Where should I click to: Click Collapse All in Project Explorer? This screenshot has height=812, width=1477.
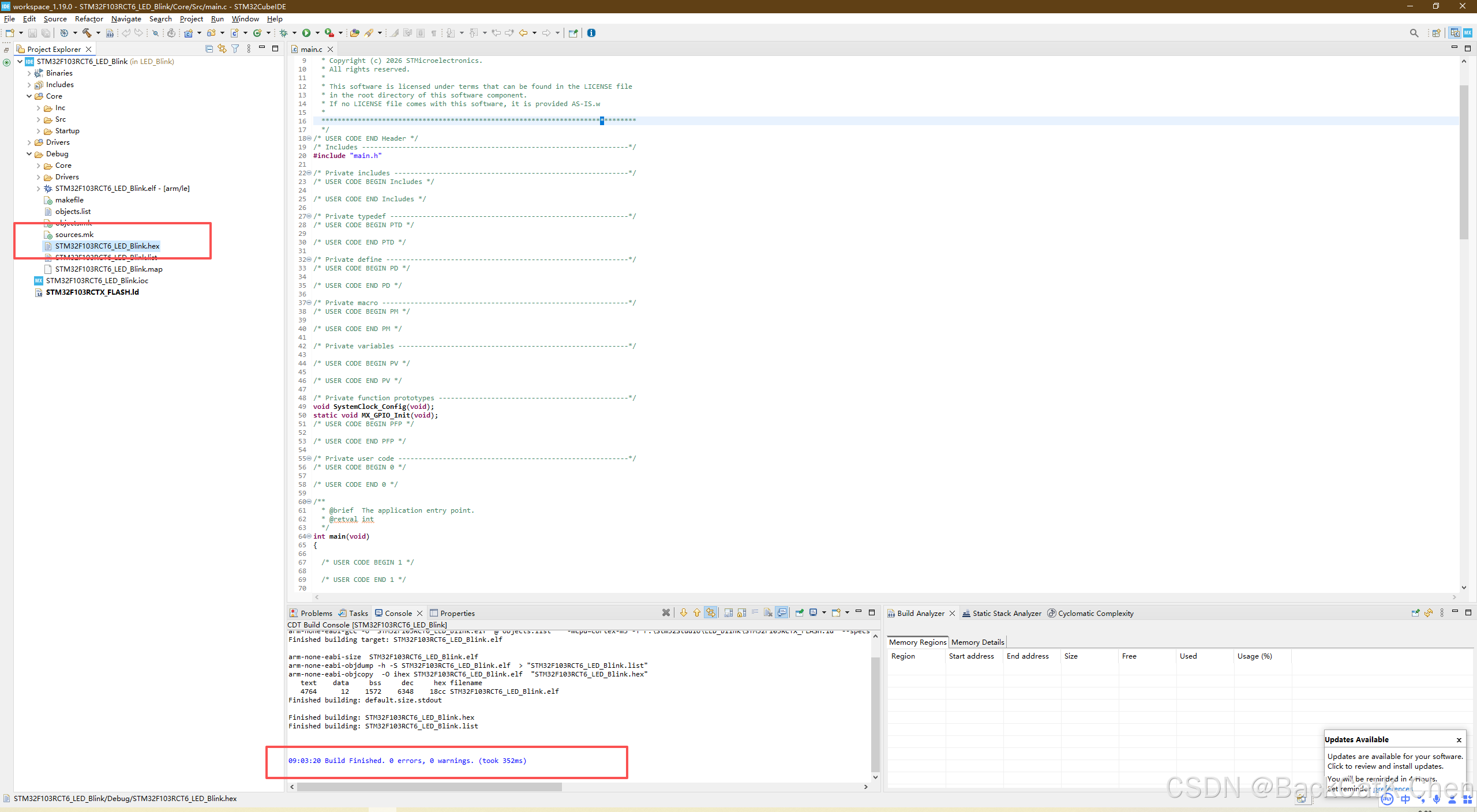pyautogui.click(x=209, y=49)
